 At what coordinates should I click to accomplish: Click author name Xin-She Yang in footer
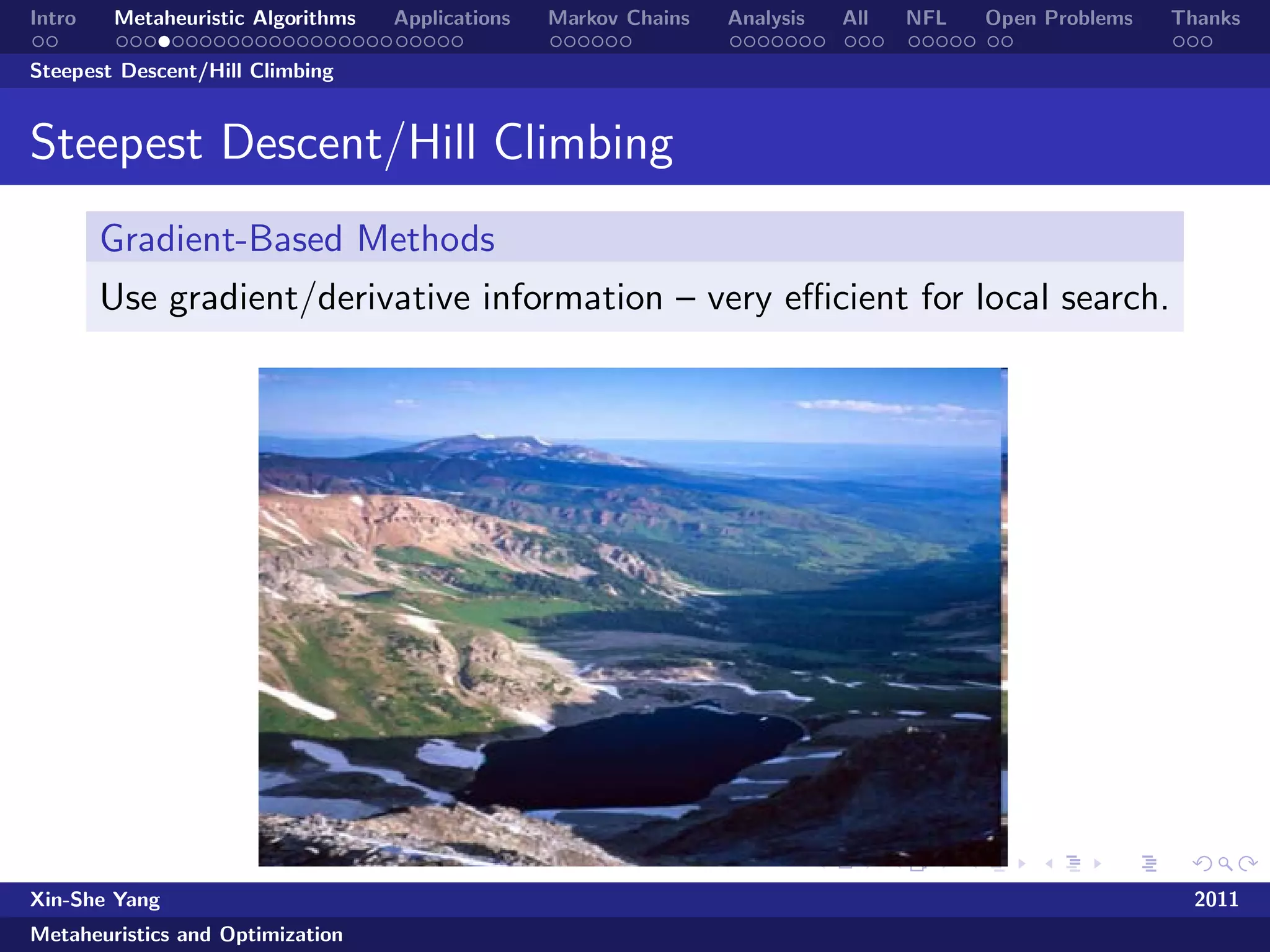95,900
